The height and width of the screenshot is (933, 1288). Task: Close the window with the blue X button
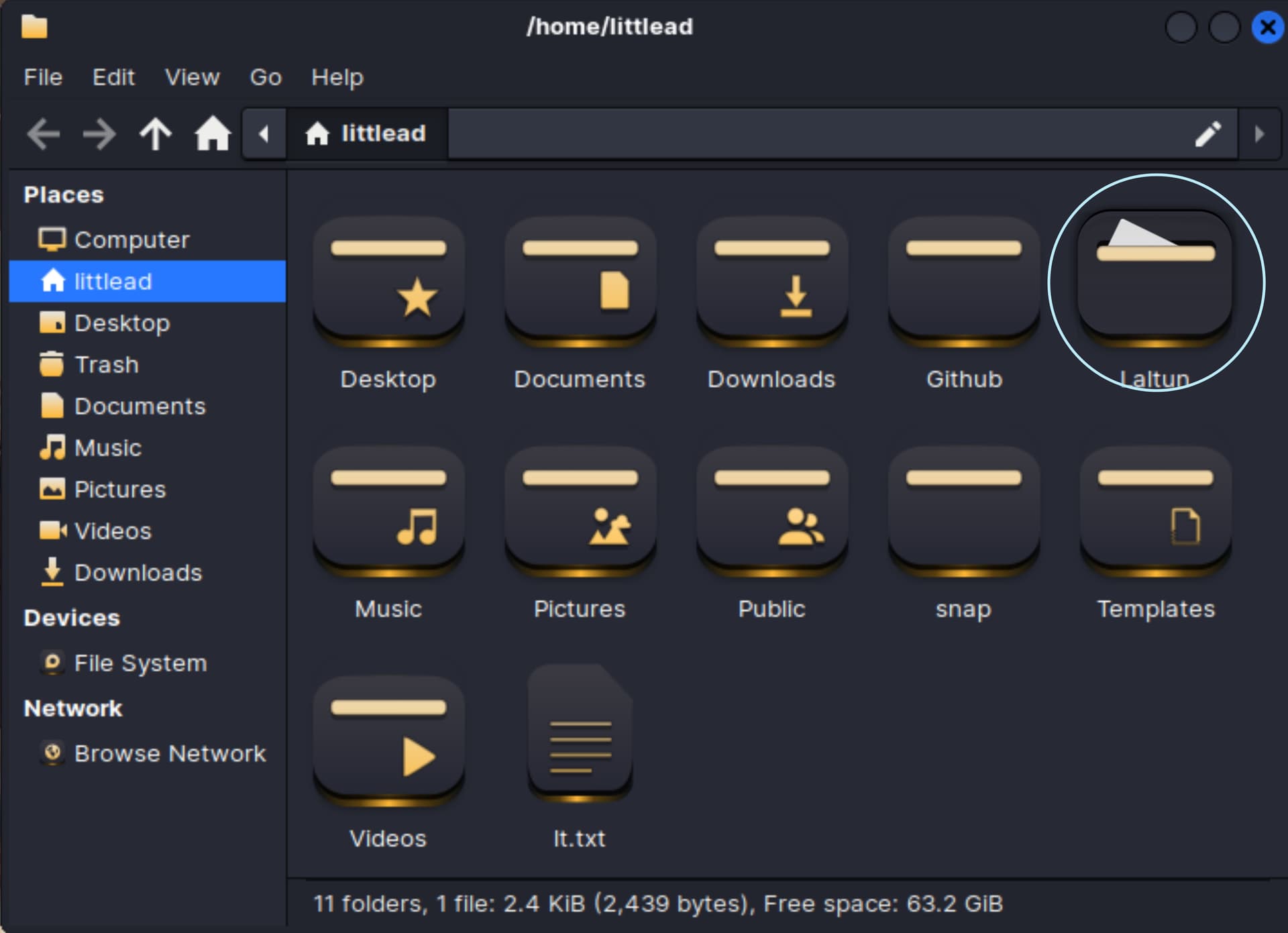point(1267,28)
